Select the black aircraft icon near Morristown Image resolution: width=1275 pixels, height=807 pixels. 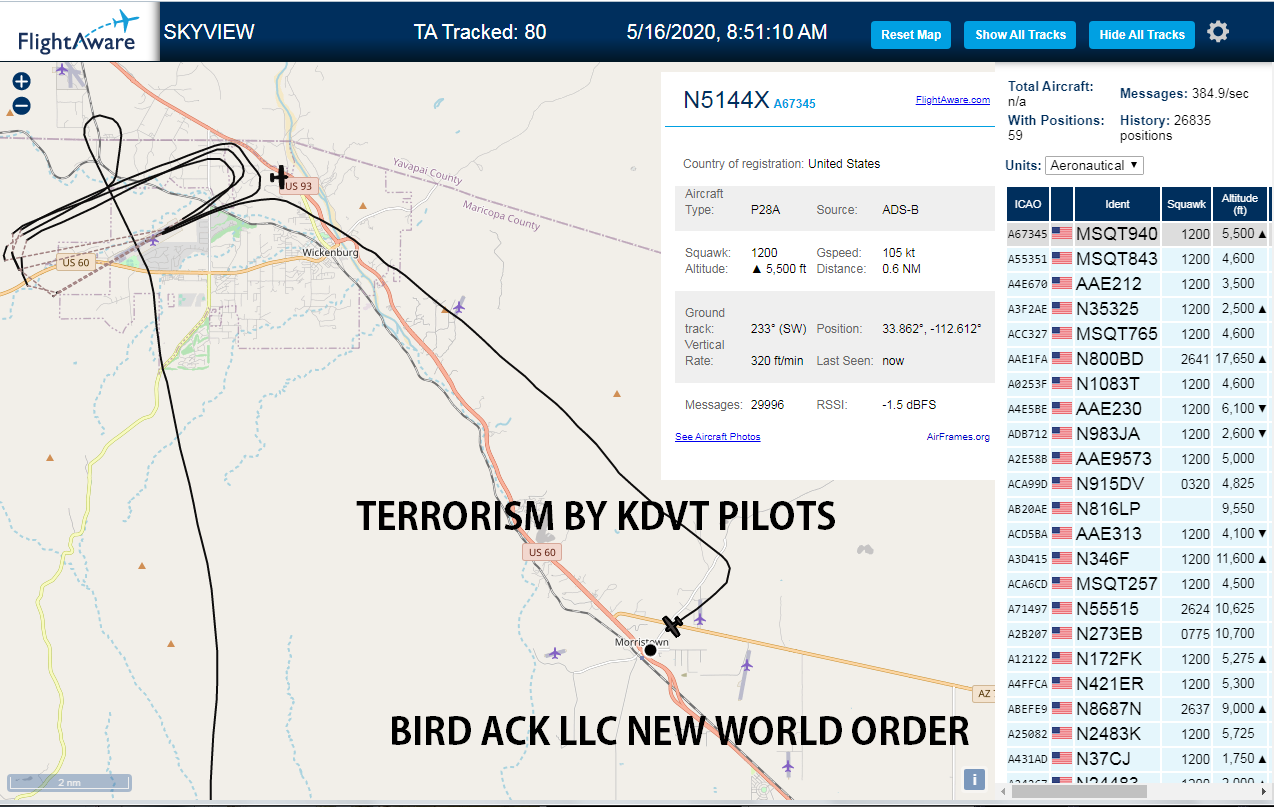click(673, 626)
